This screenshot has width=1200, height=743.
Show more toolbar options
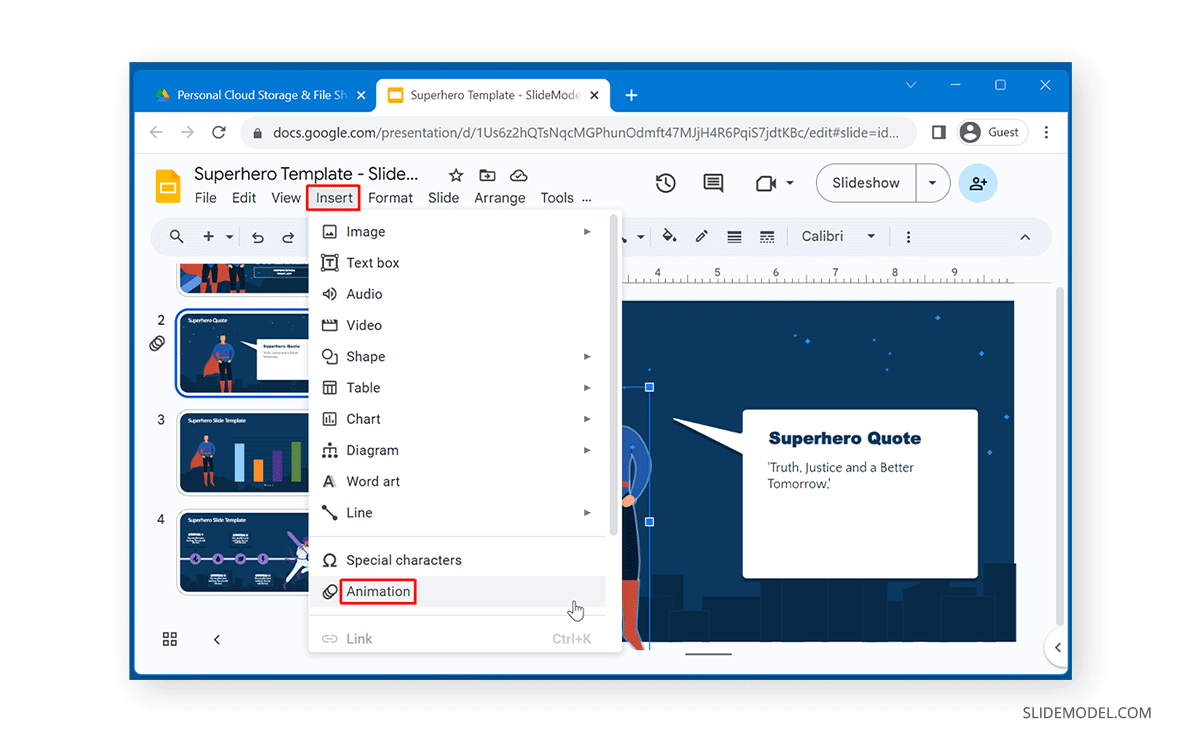(908, 237)
